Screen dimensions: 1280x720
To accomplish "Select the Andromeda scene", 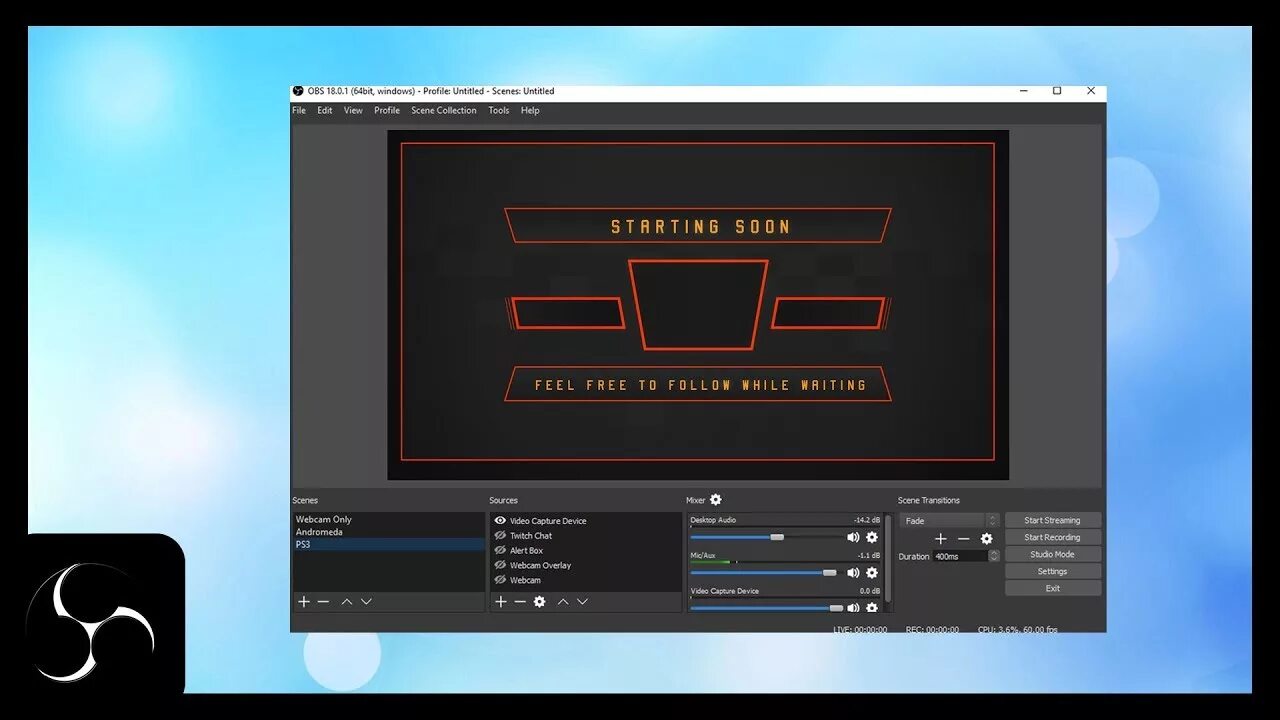I will tap(388, 532).
